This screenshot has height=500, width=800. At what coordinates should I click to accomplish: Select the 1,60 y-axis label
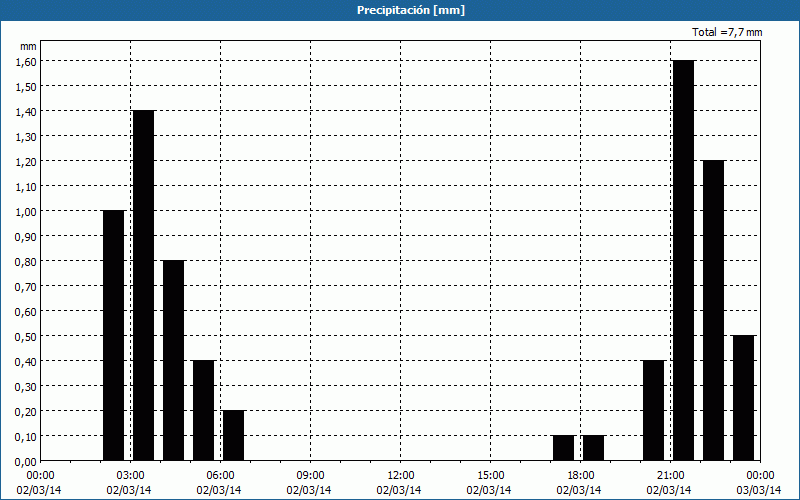[x=26, y=61]
